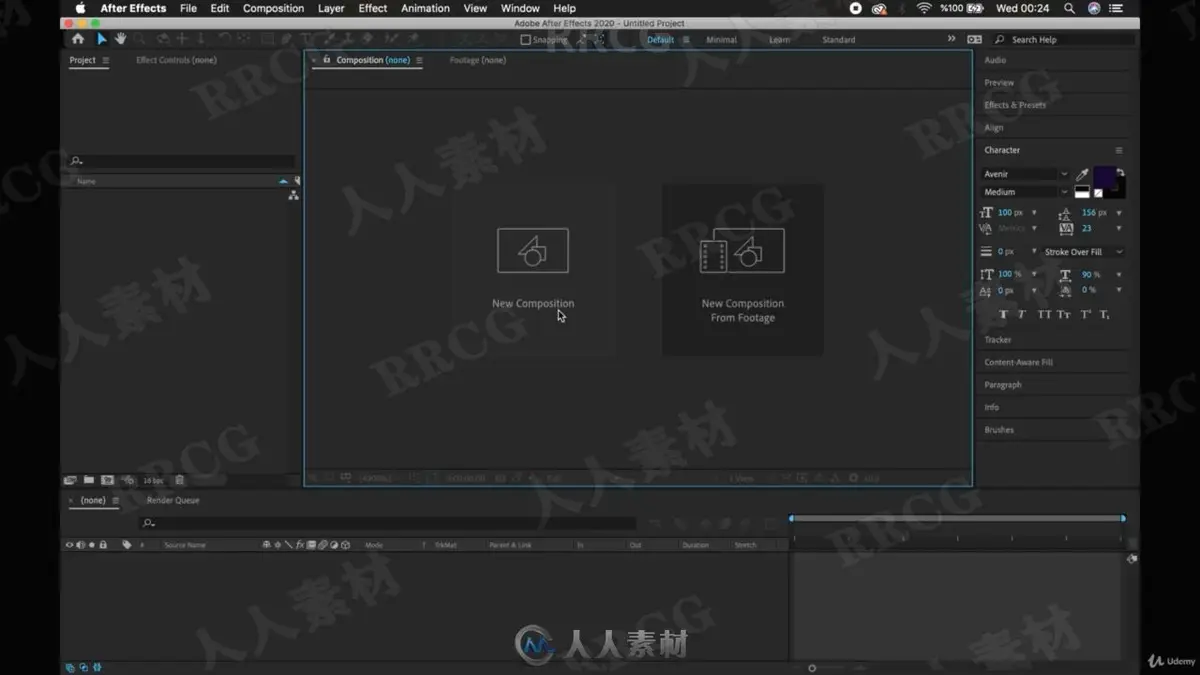
Task: Click the timeline layer search field
Action: (x=388, y=523)
